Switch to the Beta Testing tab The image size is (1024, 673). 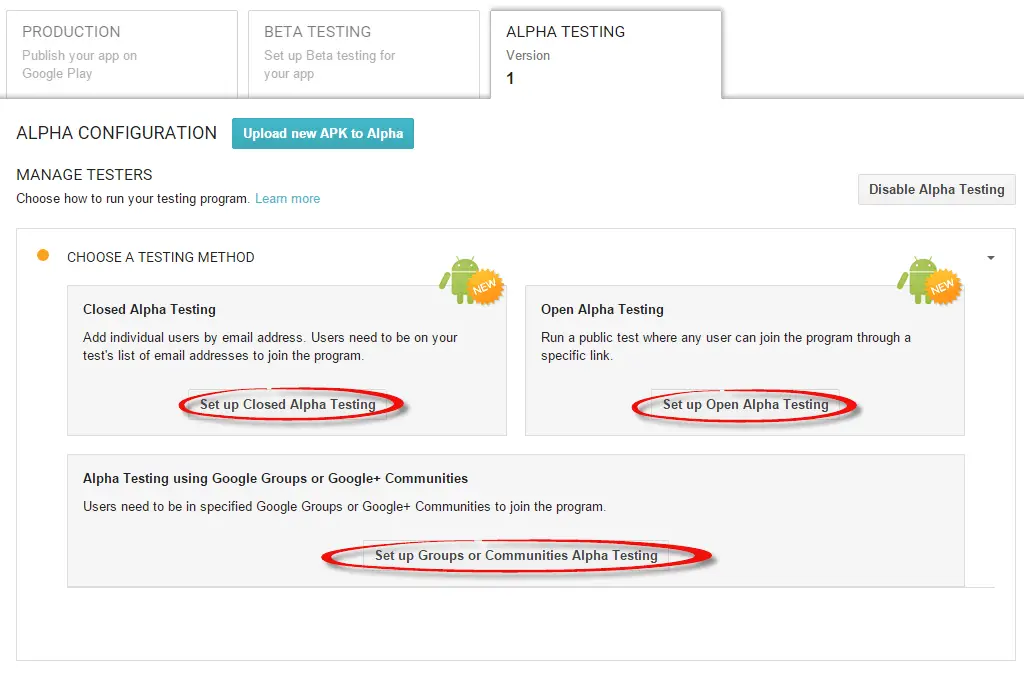(x=363, y=54)
